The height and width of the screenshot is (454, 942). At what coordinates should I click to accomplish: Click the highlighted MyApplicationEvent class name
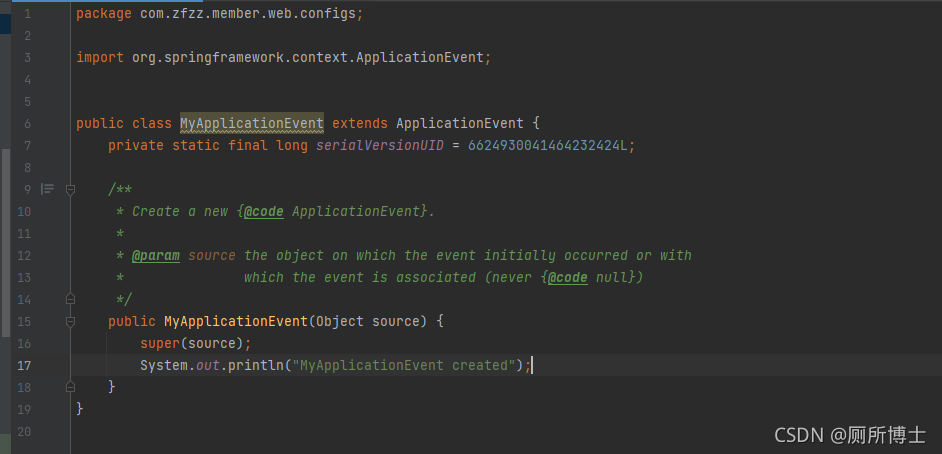tap(251, 124)
